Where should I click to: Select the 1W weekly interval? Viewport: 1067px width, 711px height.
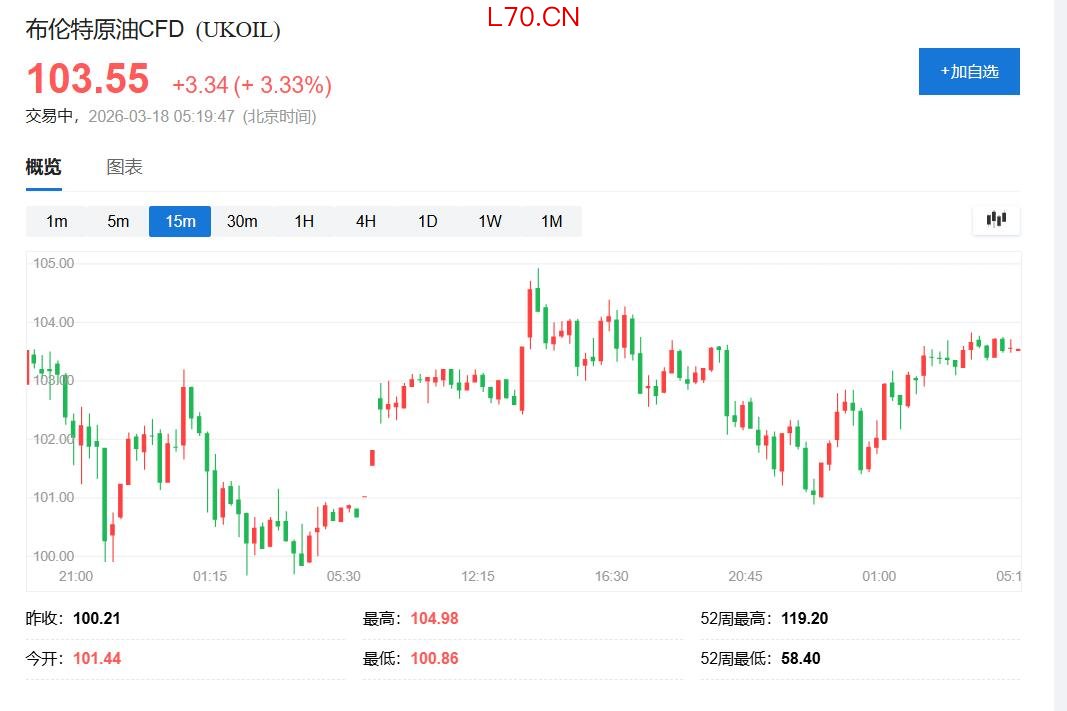(489, 221)
